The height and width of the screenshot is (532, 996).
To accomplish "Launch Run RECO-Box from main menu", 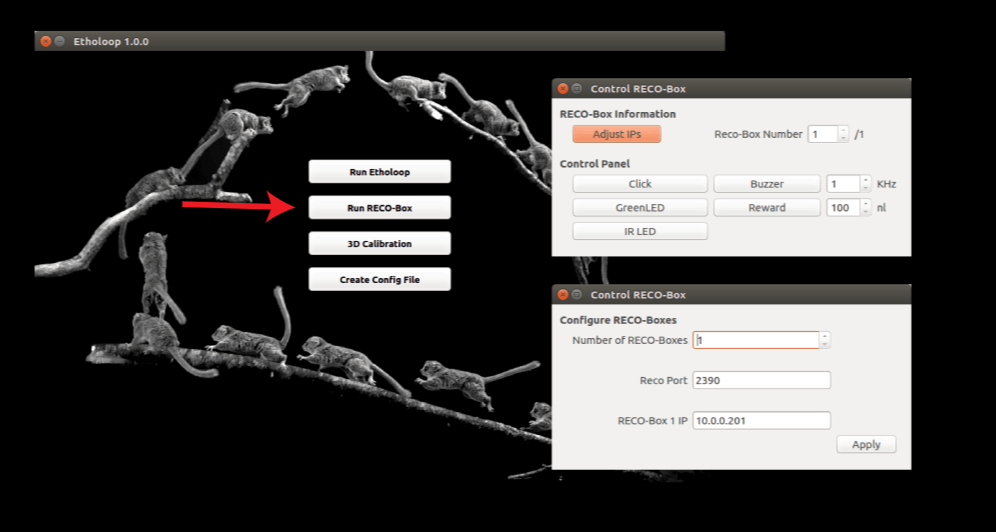I will pyautogui.click(x=379, y=208).
